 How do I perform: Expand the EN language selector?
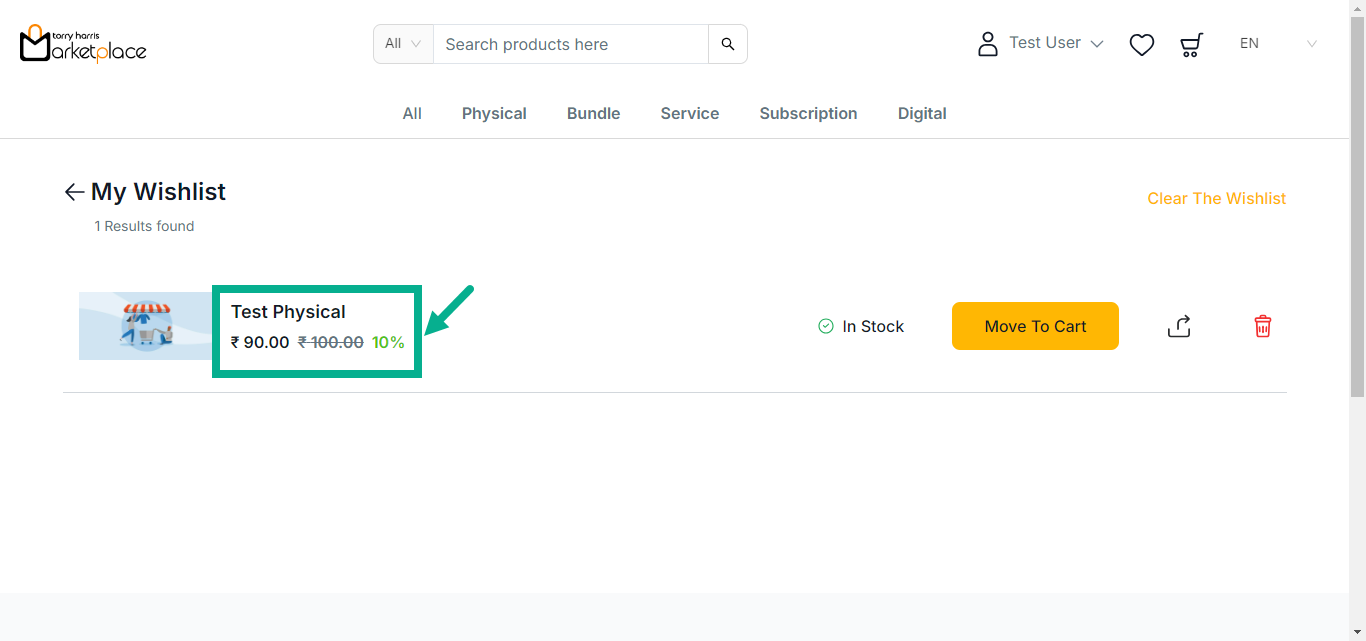point(1278,44)
